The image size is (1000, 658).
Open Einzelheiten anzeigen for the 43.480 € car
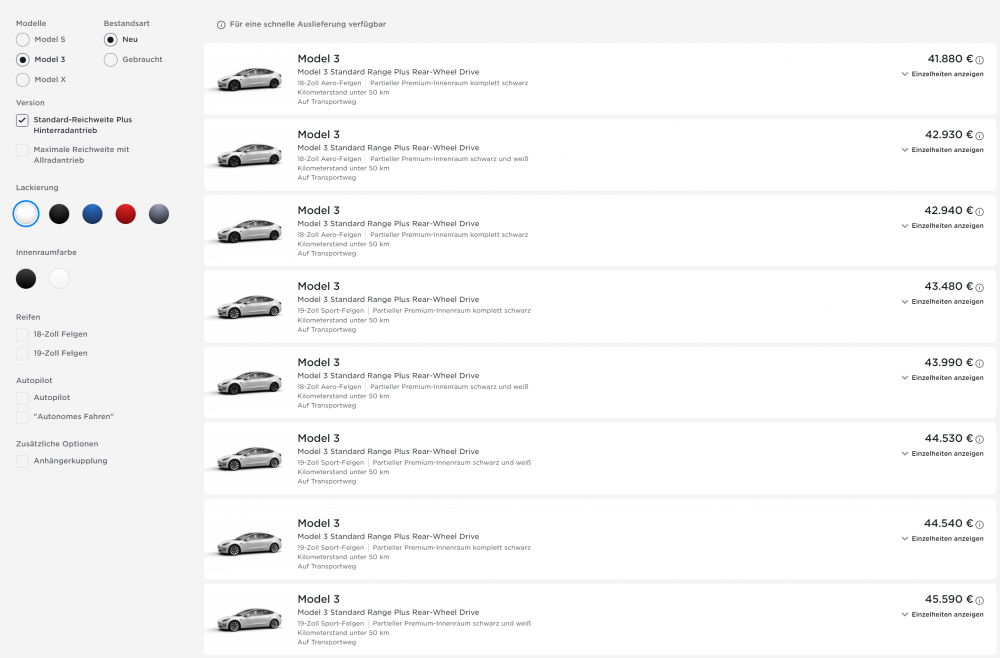[x=945, y=301]
